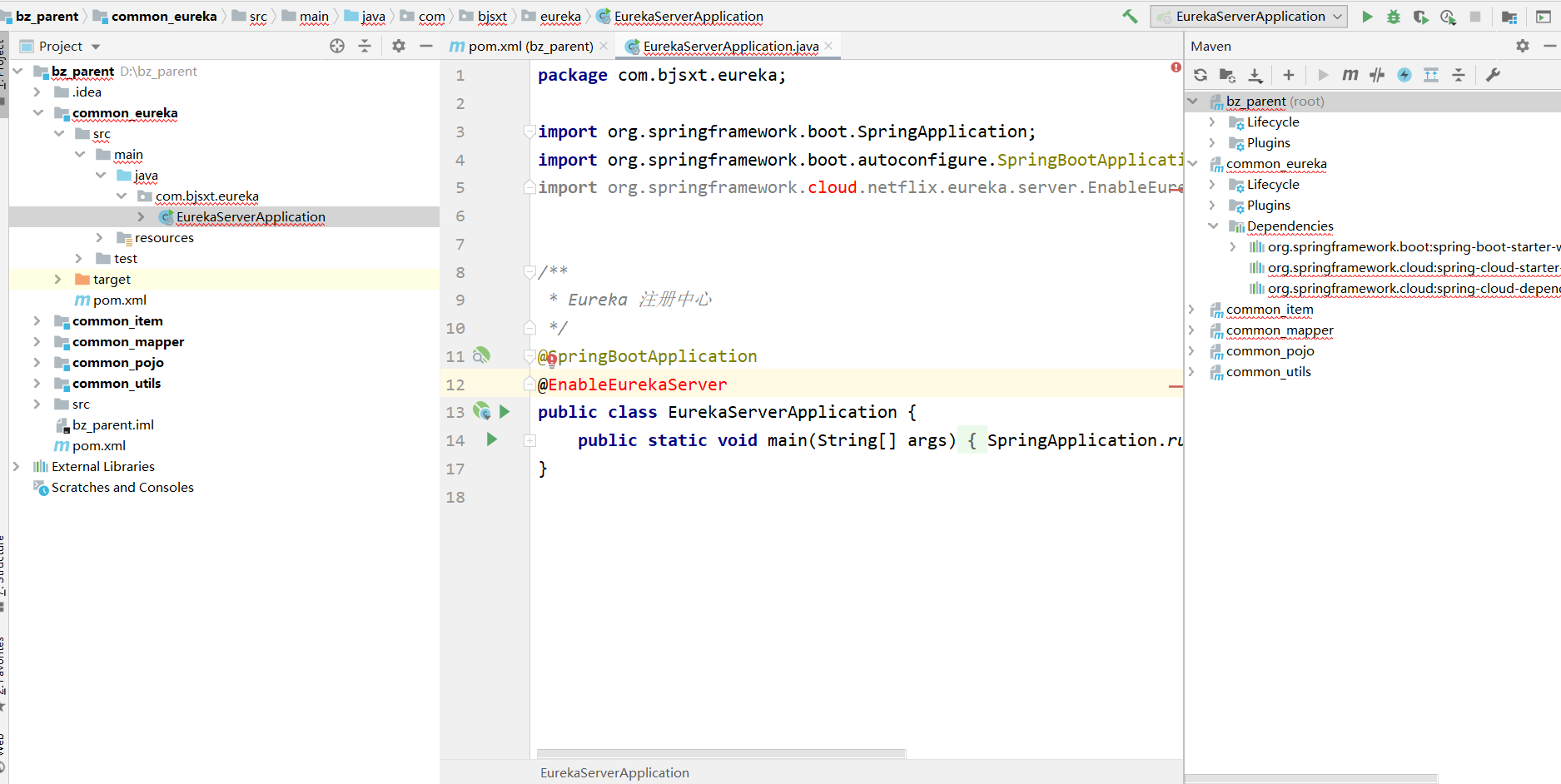Screen dimensions: 1561x784
Task: Close the pom.xml (bz_parent) tab
Action: 604,46
